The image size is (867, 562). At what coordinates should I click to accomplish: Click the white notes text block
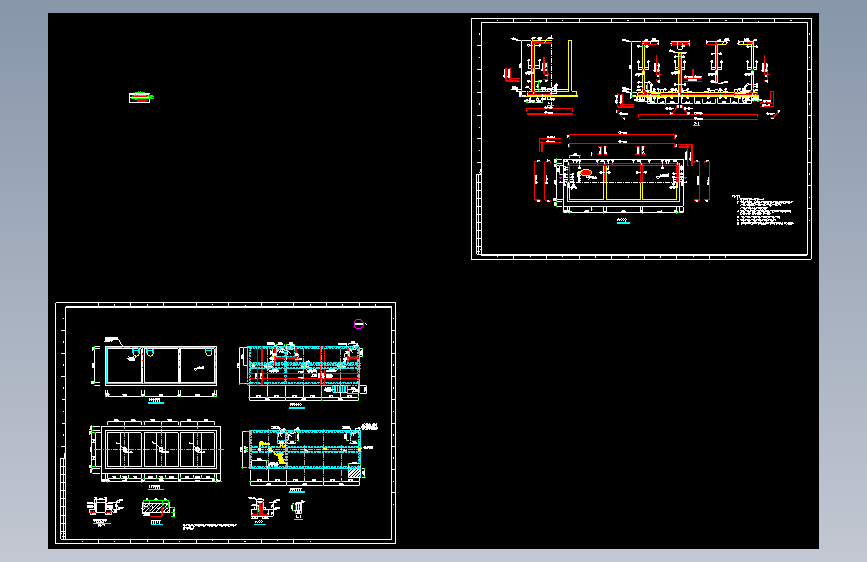(763, 210)
